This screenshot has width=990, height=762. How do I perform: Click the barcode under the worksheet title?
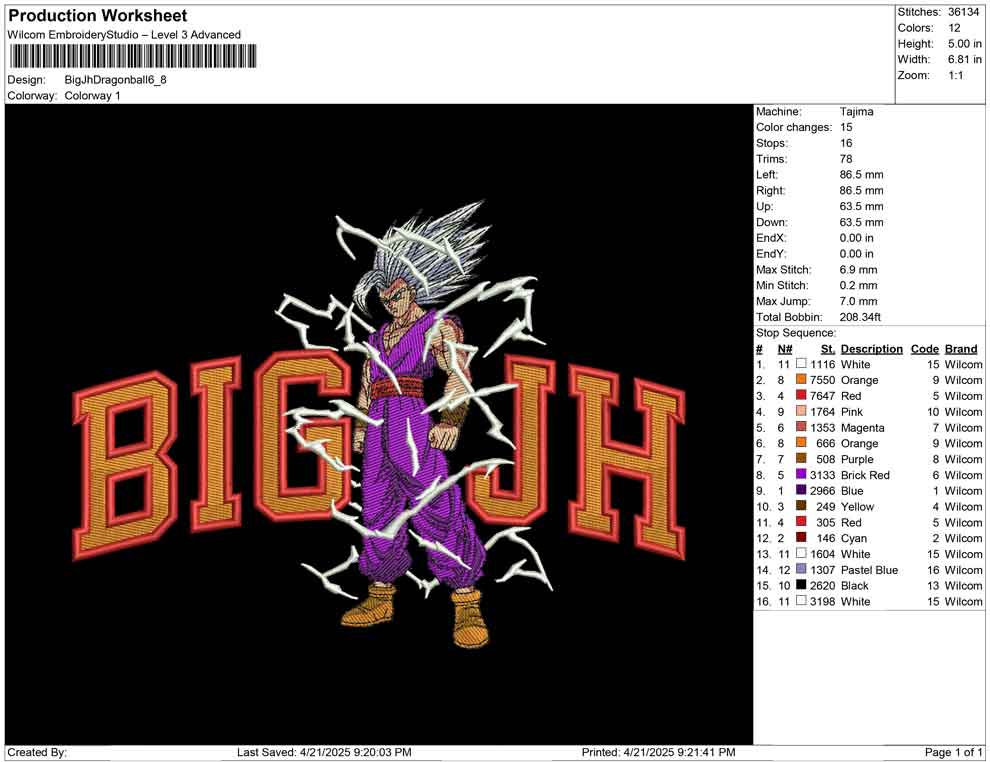[133, 56]
